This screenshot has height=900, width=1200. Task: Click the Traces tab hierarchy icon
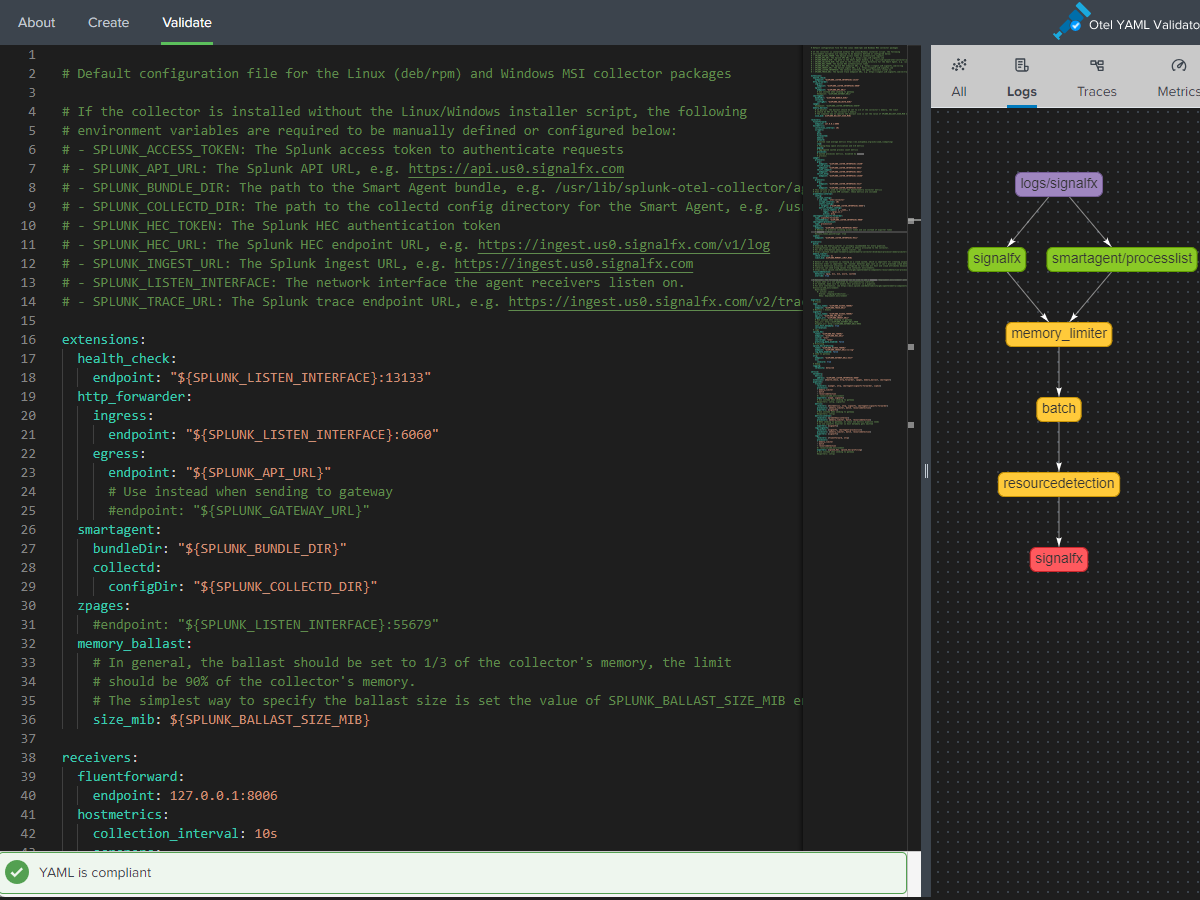click(1097, 65)
